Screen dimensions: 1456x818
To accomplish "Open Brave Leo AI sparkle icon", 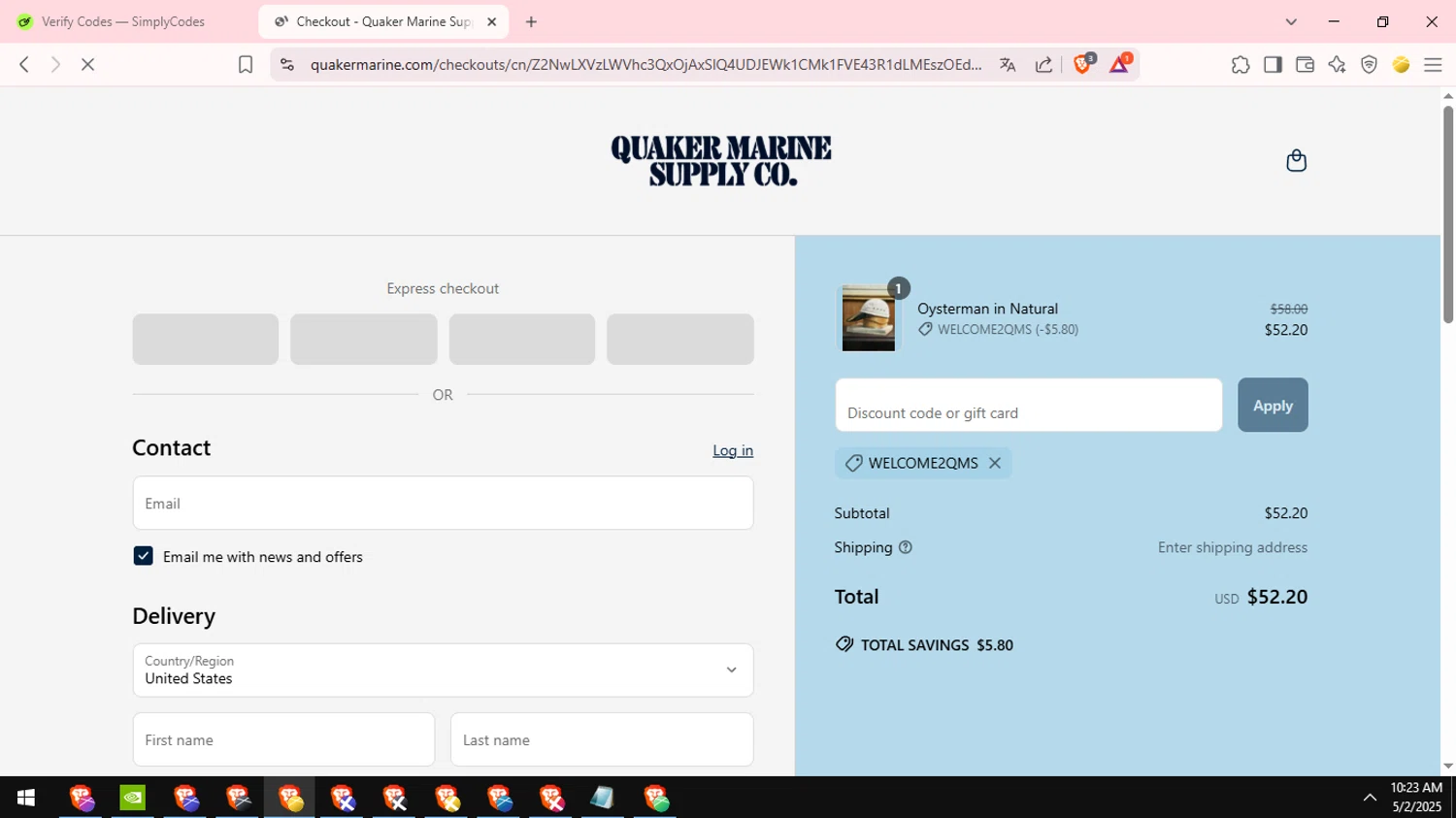I will pos(1337,64).
